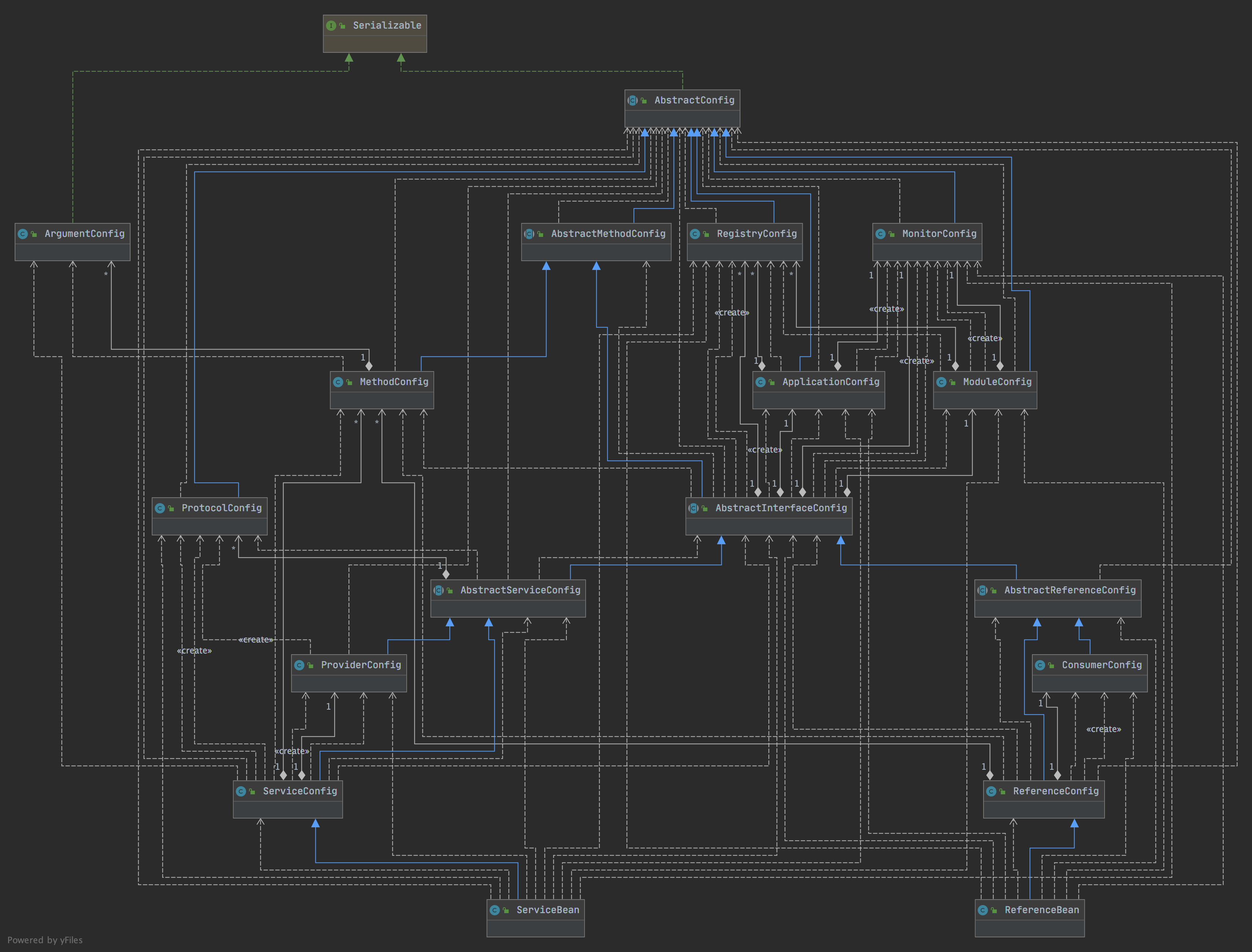Click the «create» label left of ProviderConfig
Viewport: 1252px width, 952px height.
pyautogui.click(x=256, y=640)
